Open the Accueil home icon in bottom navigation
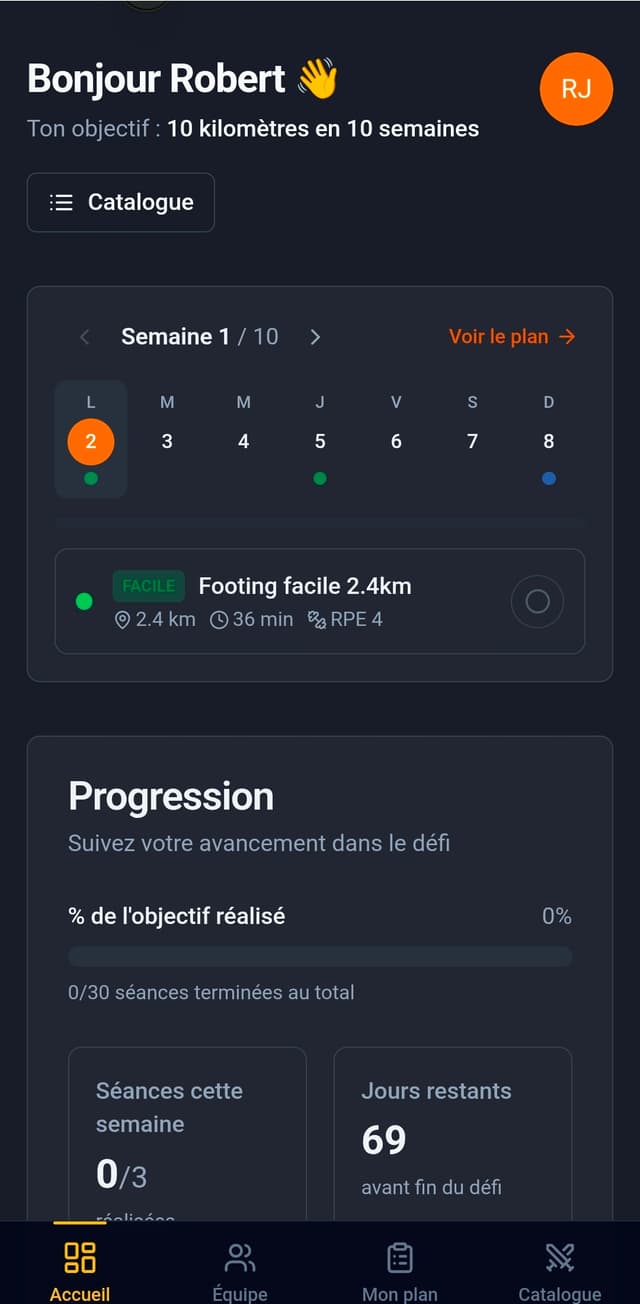 80,1257
